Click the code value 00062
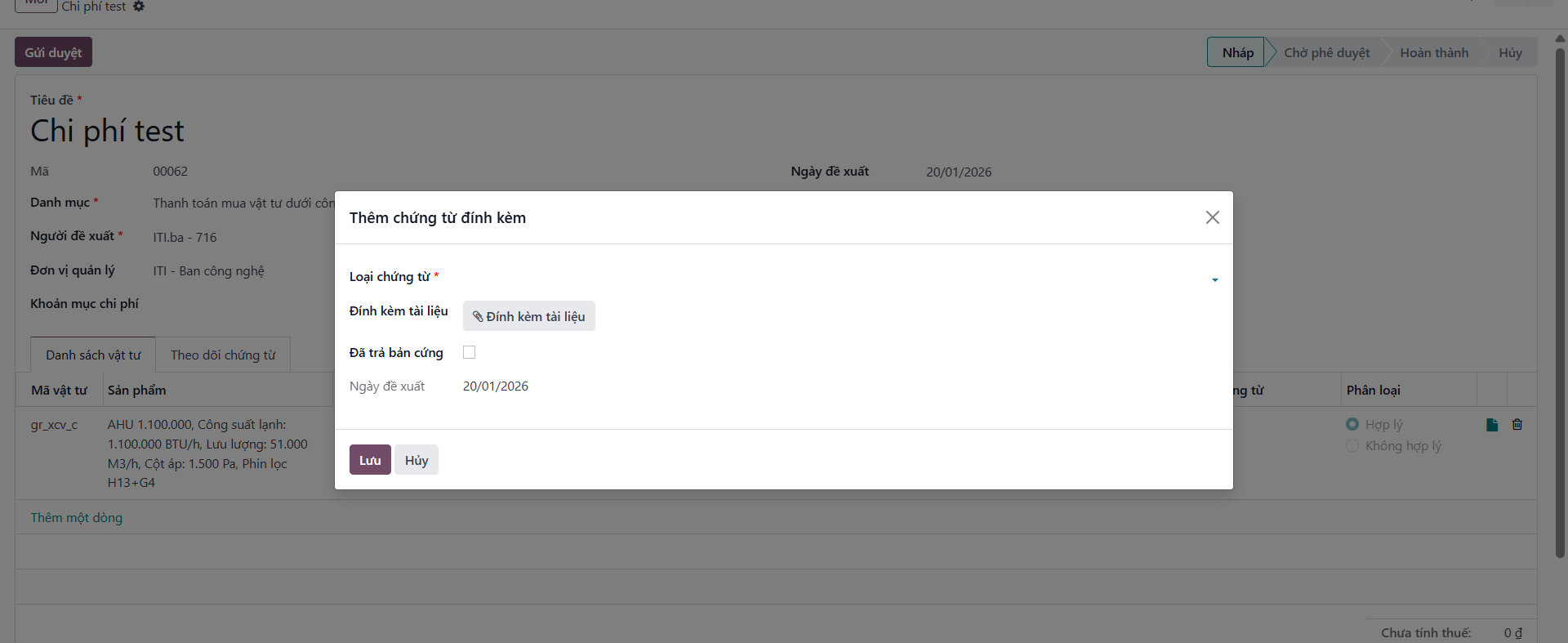This screenshot has width=1568, height=643. pyautogui.click(x=171, y=171)
